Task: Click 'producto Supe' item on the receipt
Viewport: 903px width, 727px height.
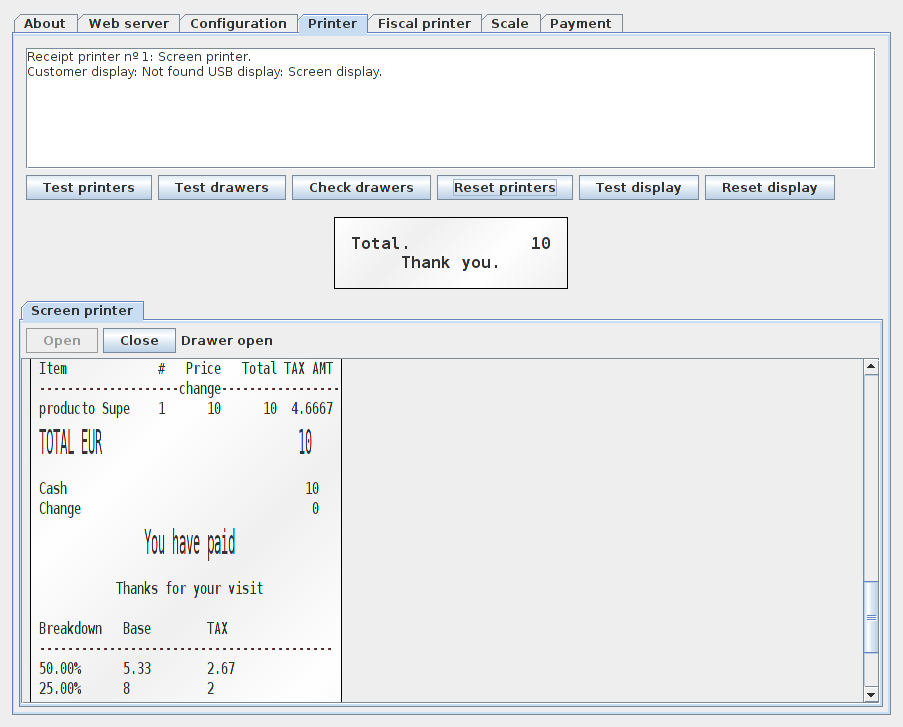Action: click(84, 408)
